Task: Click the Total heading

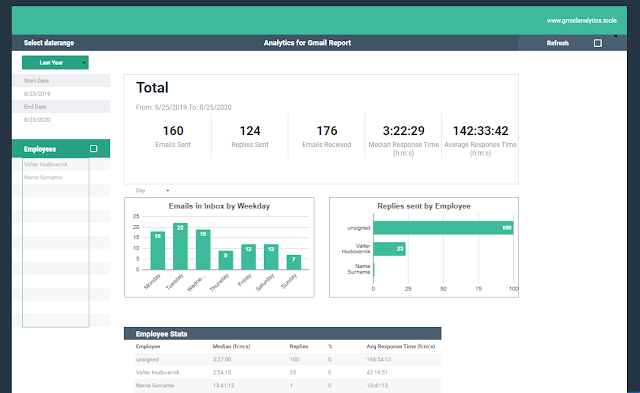Action: (x=152, y=88)
